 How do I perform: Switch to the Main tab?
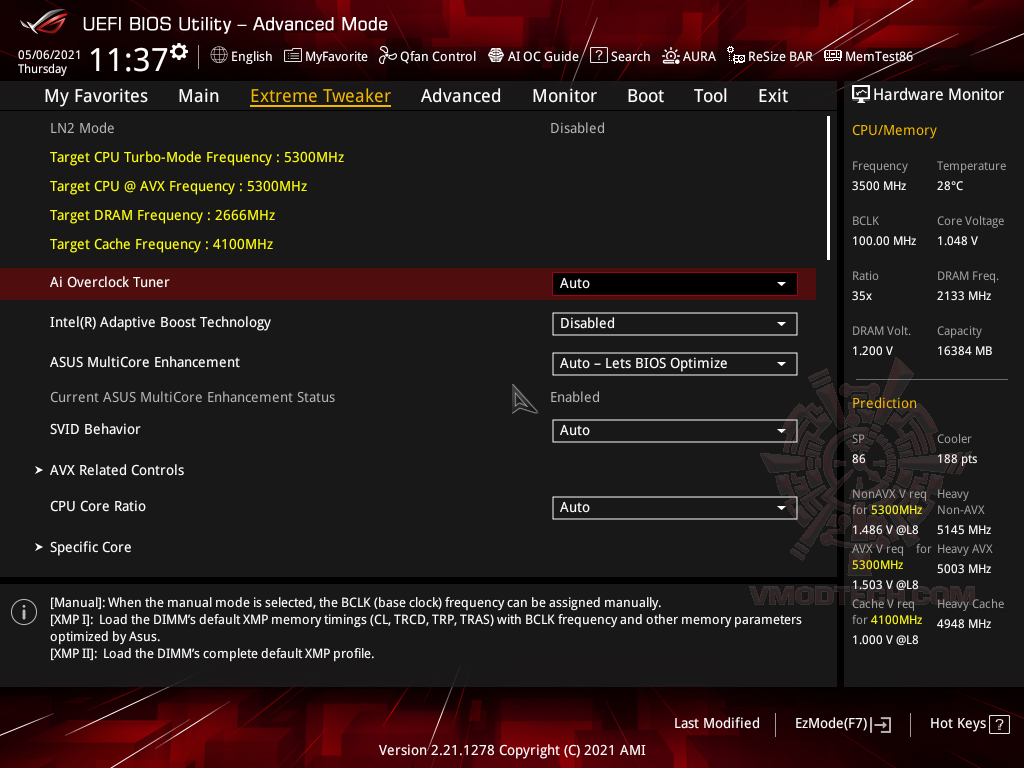click(199, 95)
